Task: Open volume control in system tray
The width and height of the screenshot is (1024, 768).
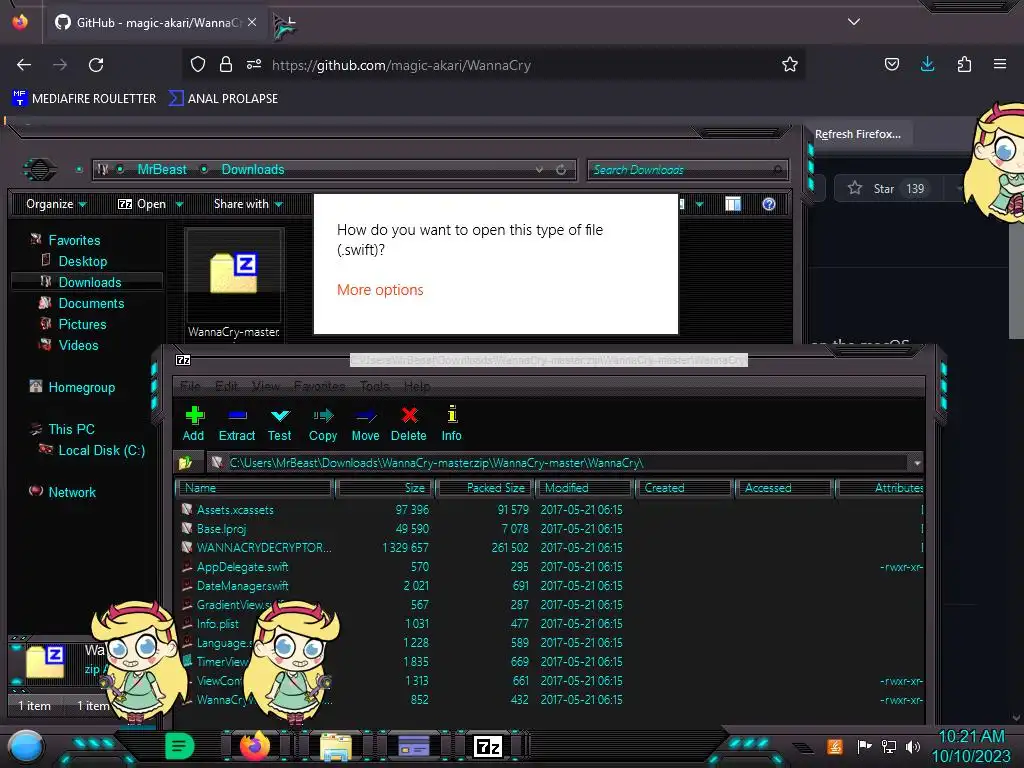Action: pyautogui.click(x=913, y=746)
